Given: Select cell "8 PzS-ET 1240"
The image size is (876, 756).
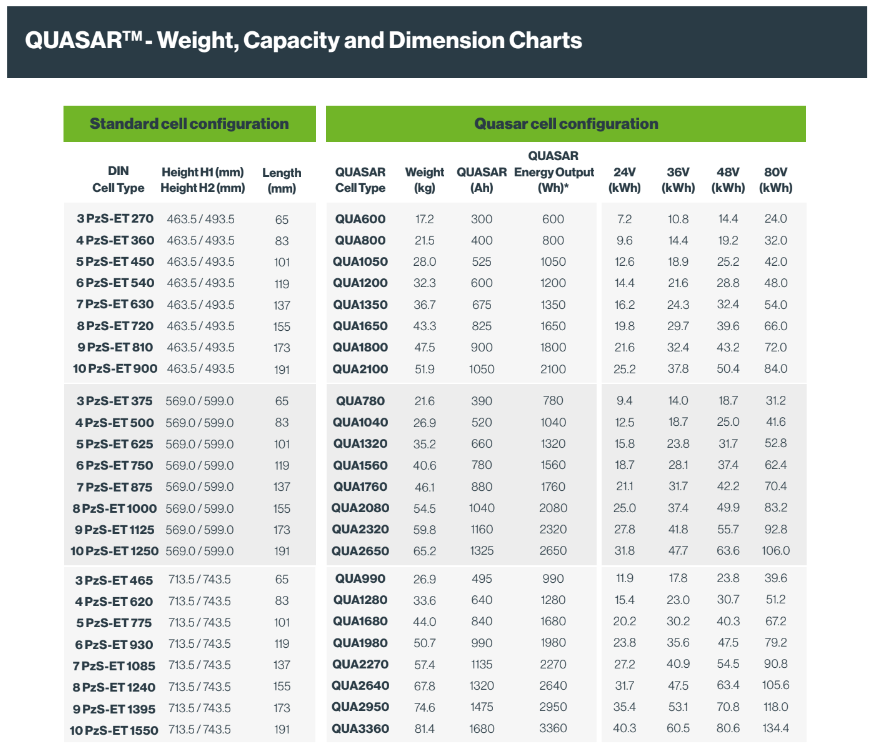Looking at the screenshot, I should (x=114, y=688).
